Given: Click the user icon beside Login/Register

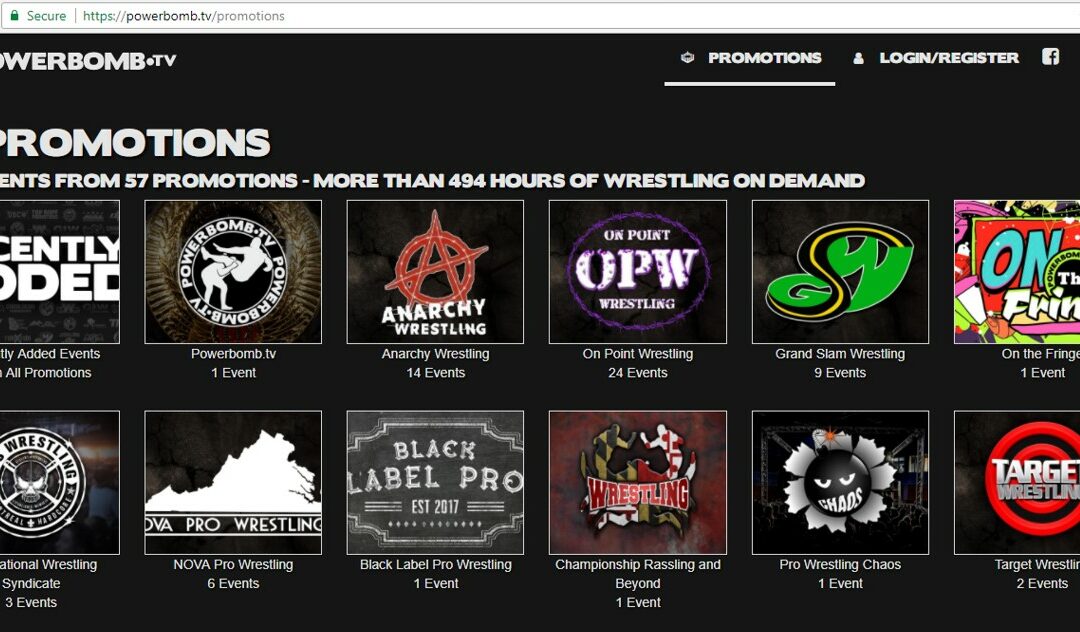Looking at the screenshot, I should pyautogui.click(x=858, y=59).
